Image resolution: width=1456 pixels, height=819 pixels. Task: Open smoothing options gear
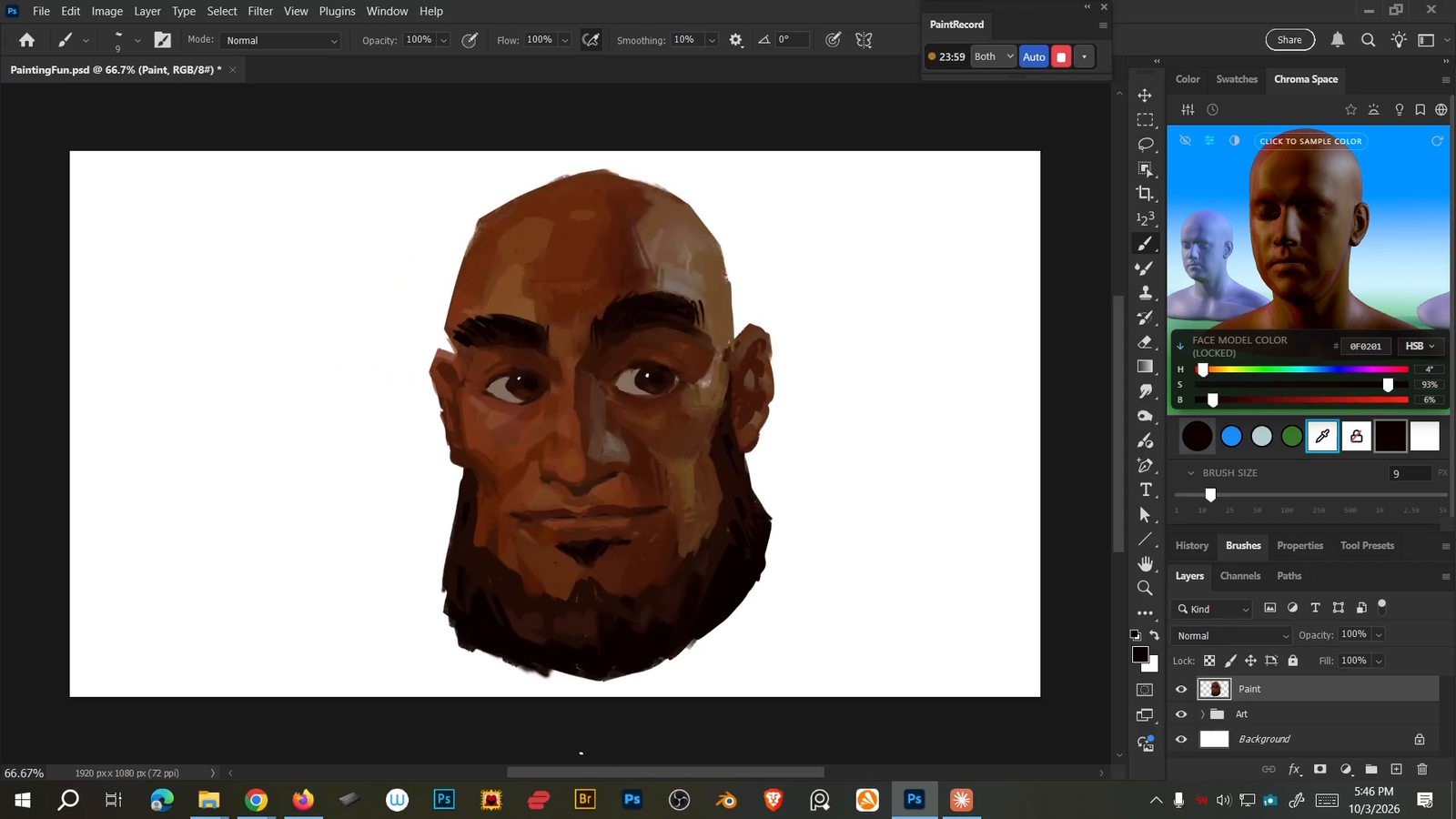coord(736,40)
